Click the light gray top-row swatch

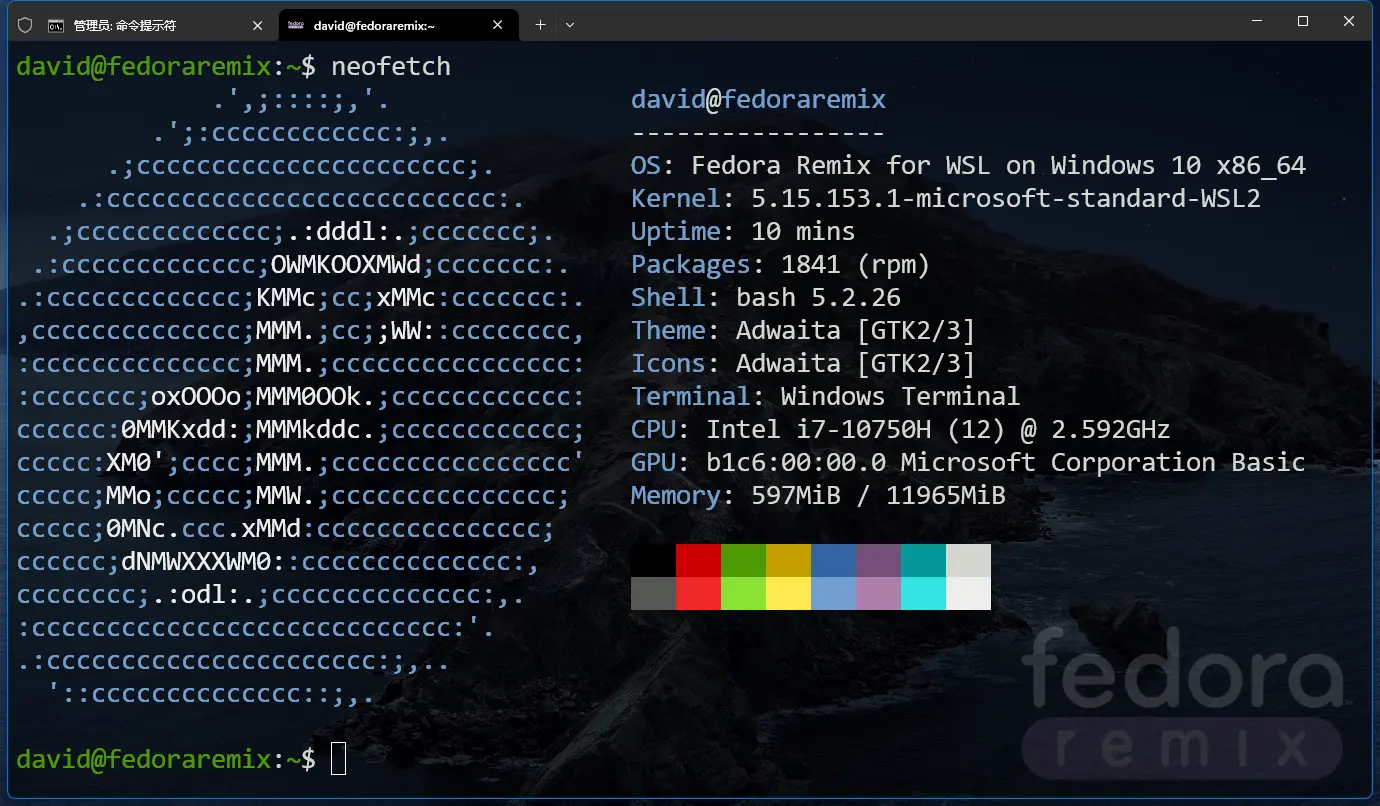968,560
